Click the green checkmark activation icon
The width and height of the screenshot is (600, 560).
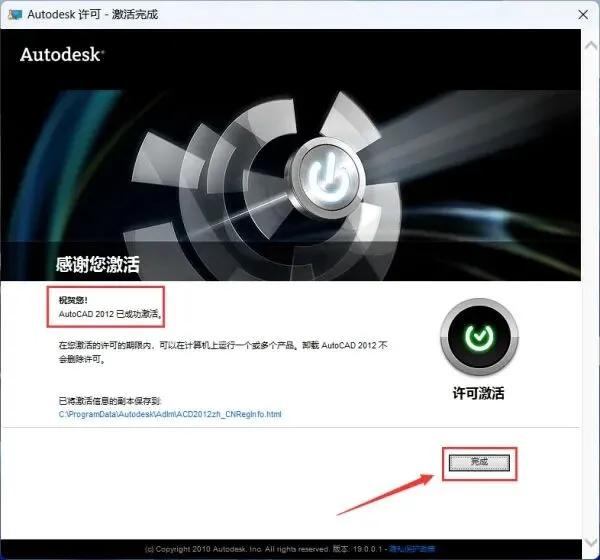click(x=479, y=336)
